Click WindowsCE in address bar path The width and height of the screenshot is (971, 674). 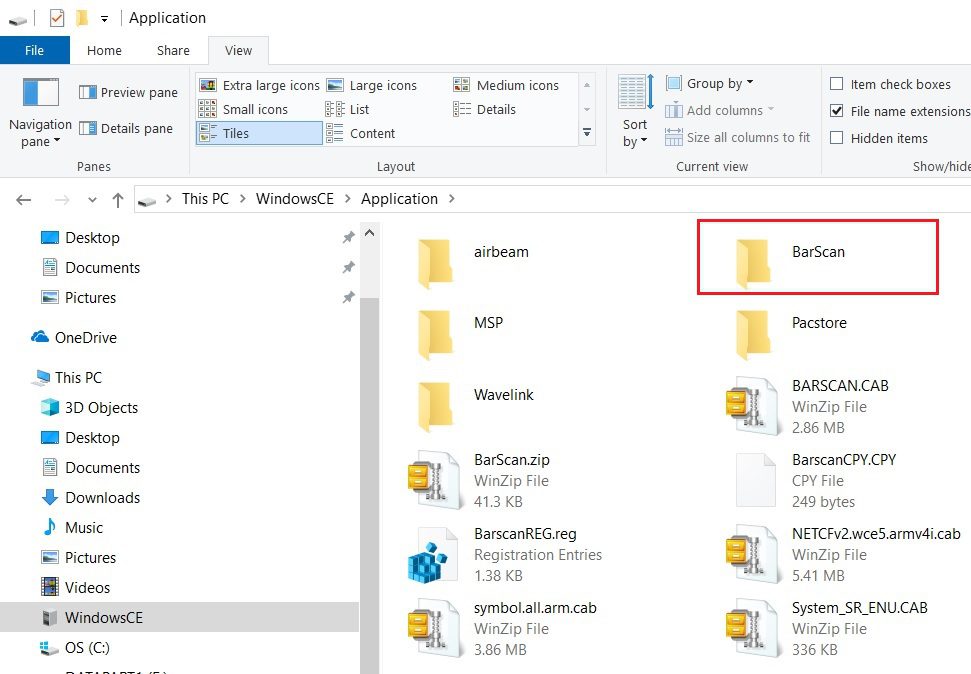[x=295, y=199]
